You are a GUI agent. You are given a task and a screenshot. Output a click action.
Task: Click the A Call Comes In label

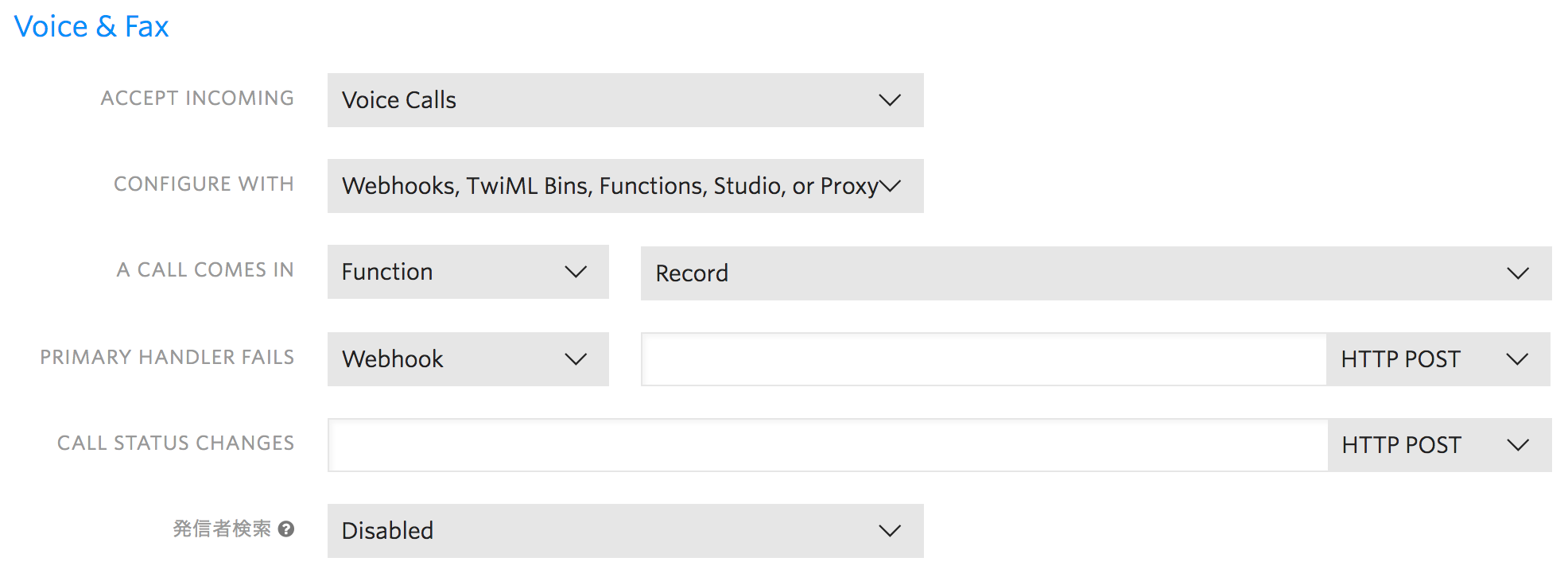pos(205,270)
